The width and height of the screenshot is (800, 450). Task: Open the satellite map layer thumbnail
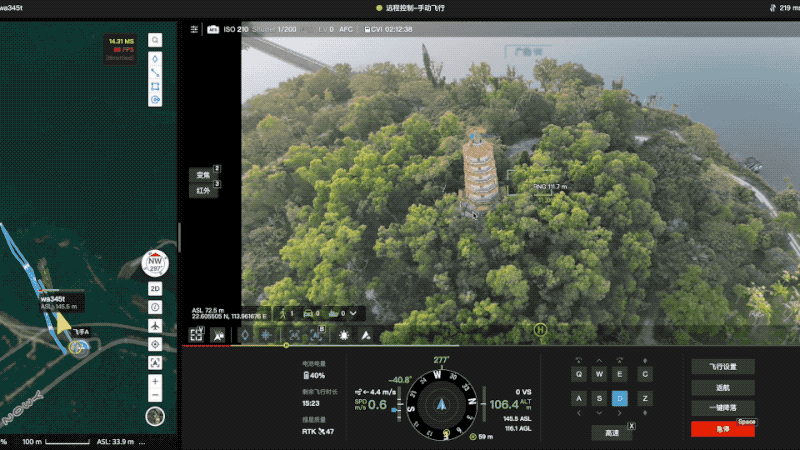coord(155,416)
